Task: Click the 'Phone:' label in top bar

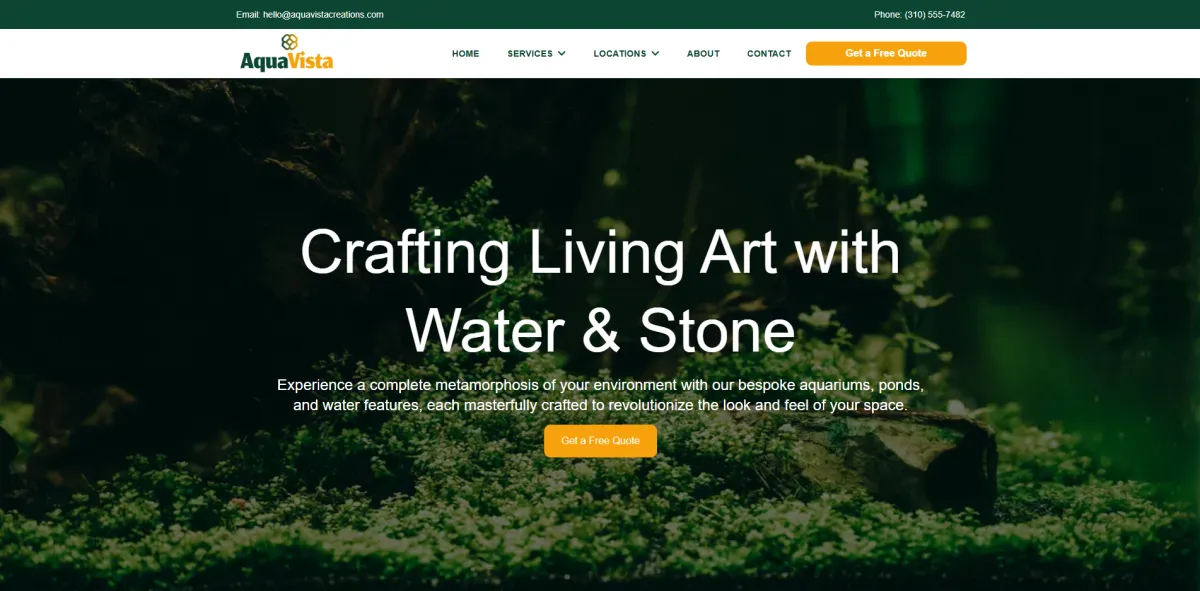Action: [888, 15]
